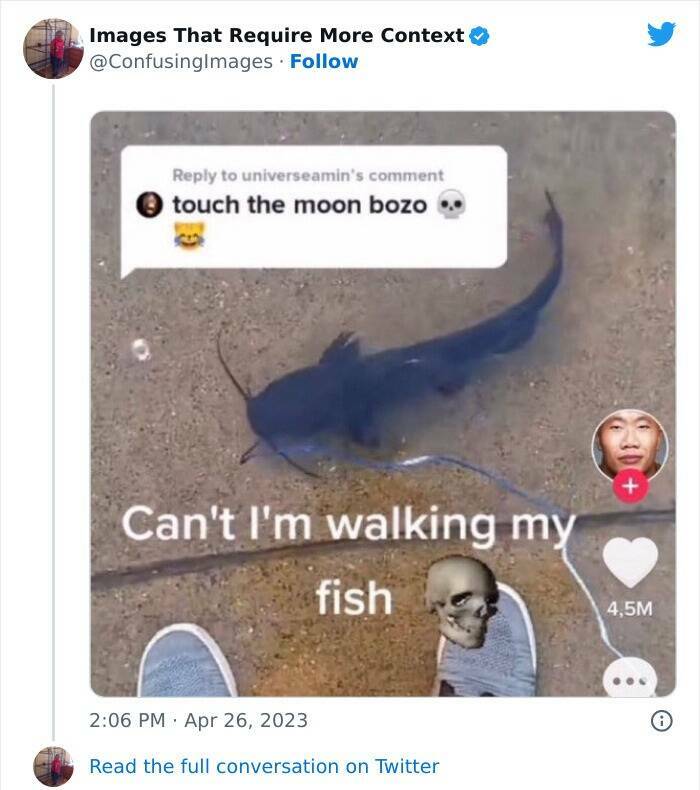Click the Follow link
Viewport: 700px width, 790px height.
[x=323, y=62]
